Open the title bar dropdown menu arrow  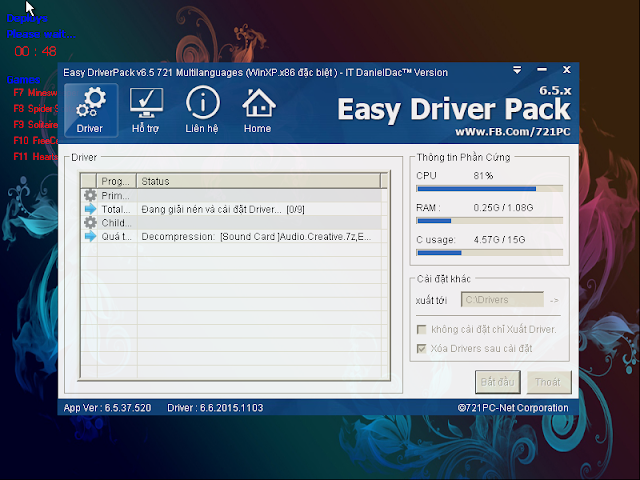click(517, 70)
